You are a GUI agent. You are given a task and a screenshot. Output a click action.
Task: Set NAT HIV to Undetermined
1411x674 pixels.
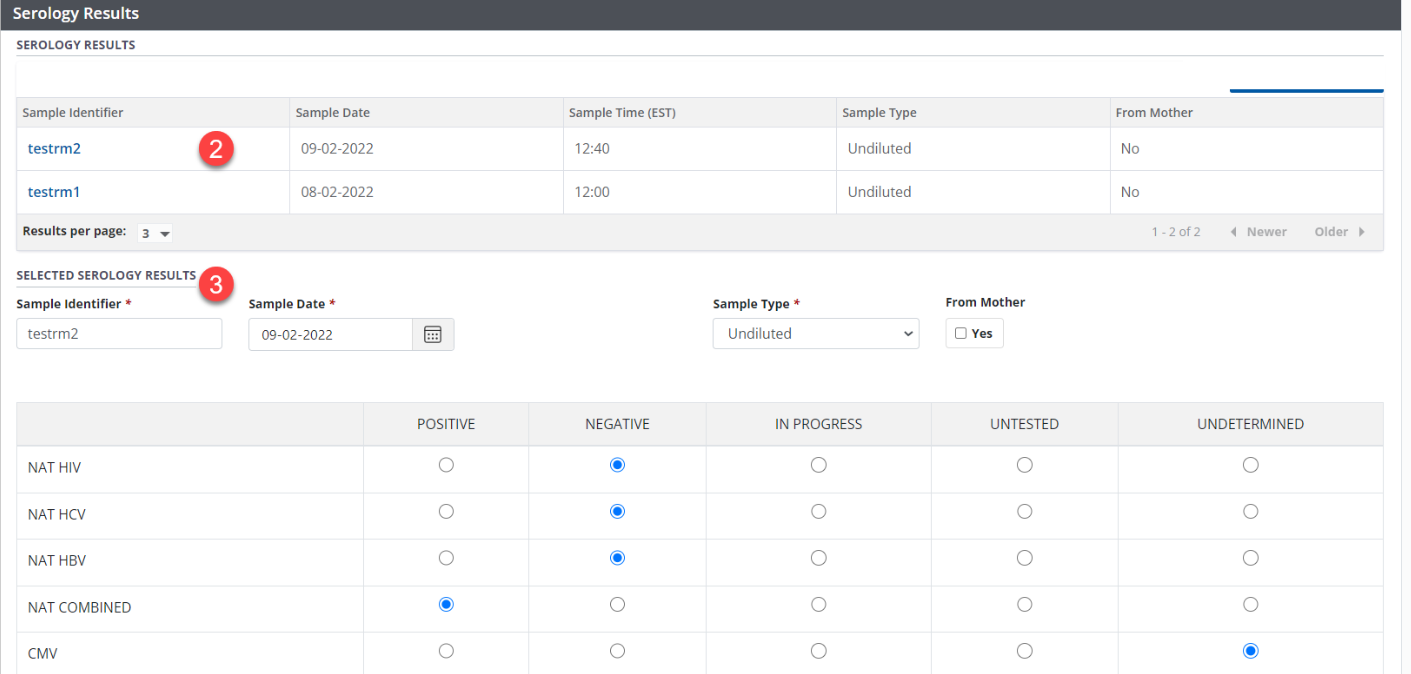tap(1250, 465)
